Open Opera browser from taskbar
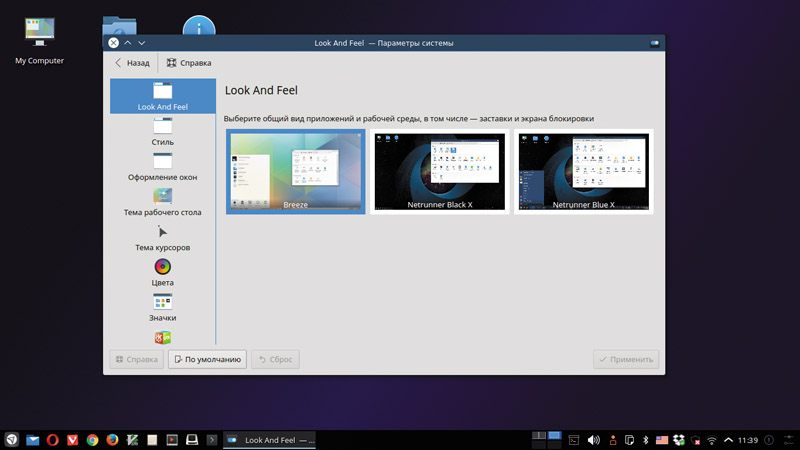 coord(53,440)
